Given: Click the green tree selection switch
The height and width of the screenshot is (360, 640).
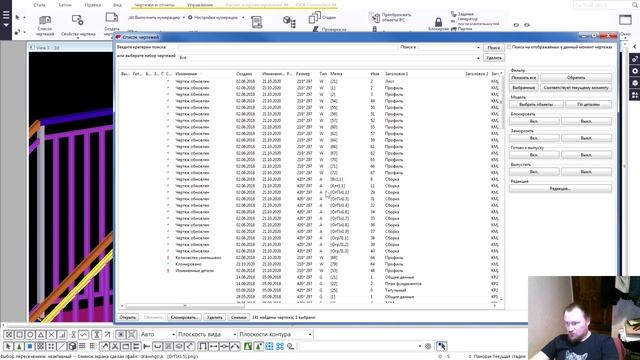Looking at the screenshot, I should [19, 346].
